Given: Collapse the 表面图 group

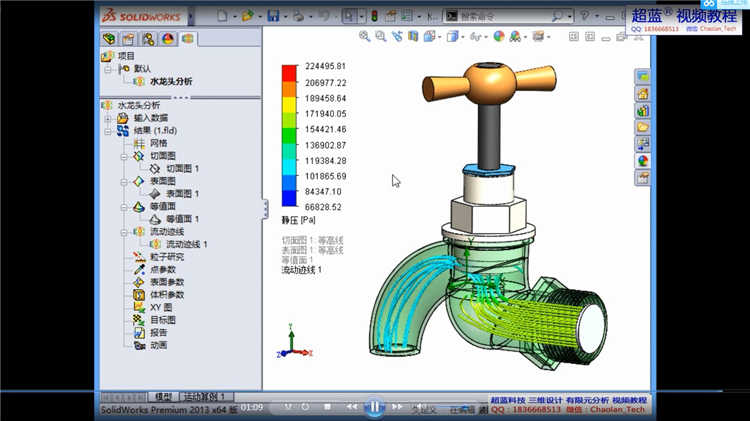Looking at the screenshot, I should click(x=124, y=181).
